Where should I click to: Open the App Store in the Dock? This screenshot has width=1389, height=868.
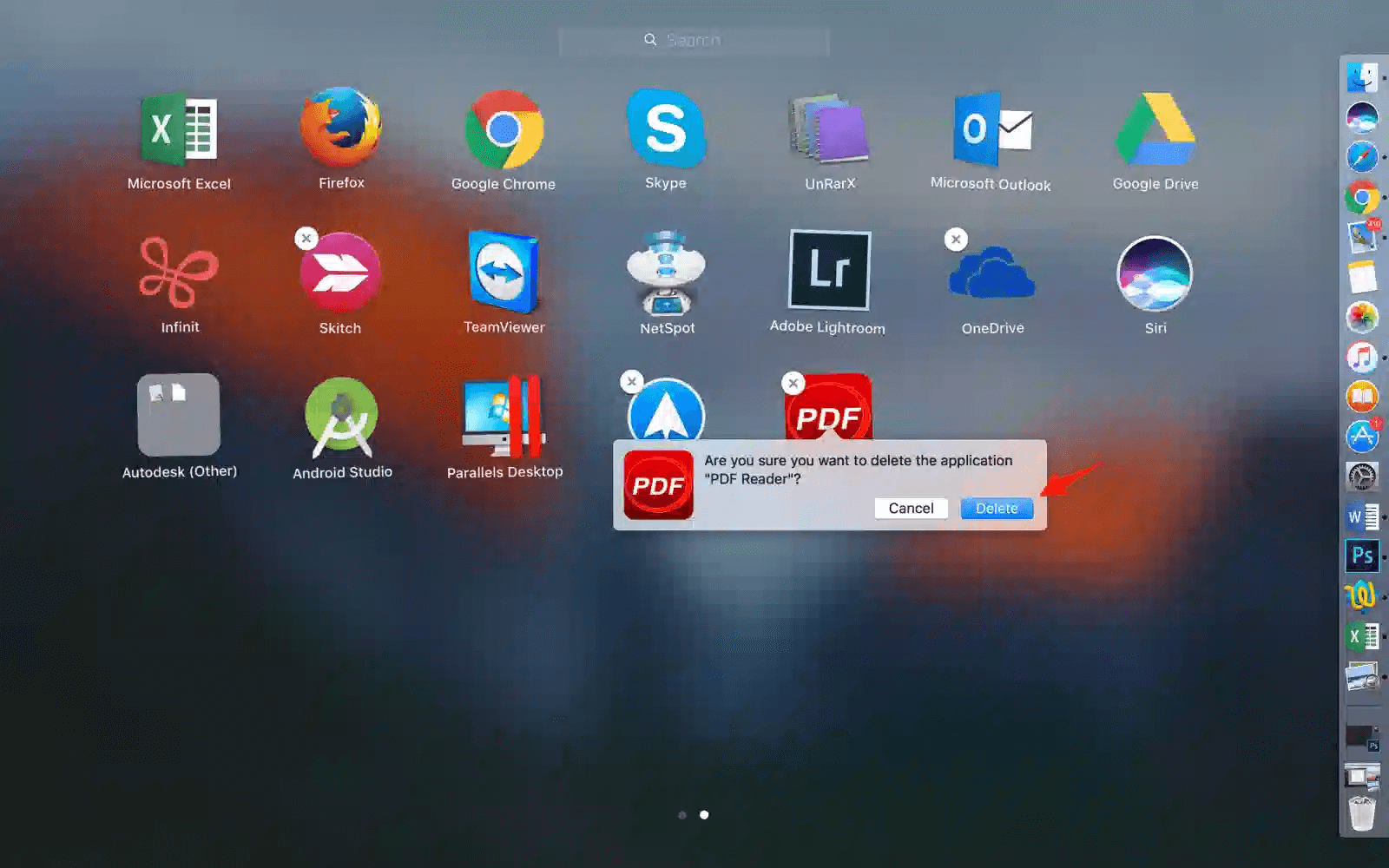click(1362, 437)
